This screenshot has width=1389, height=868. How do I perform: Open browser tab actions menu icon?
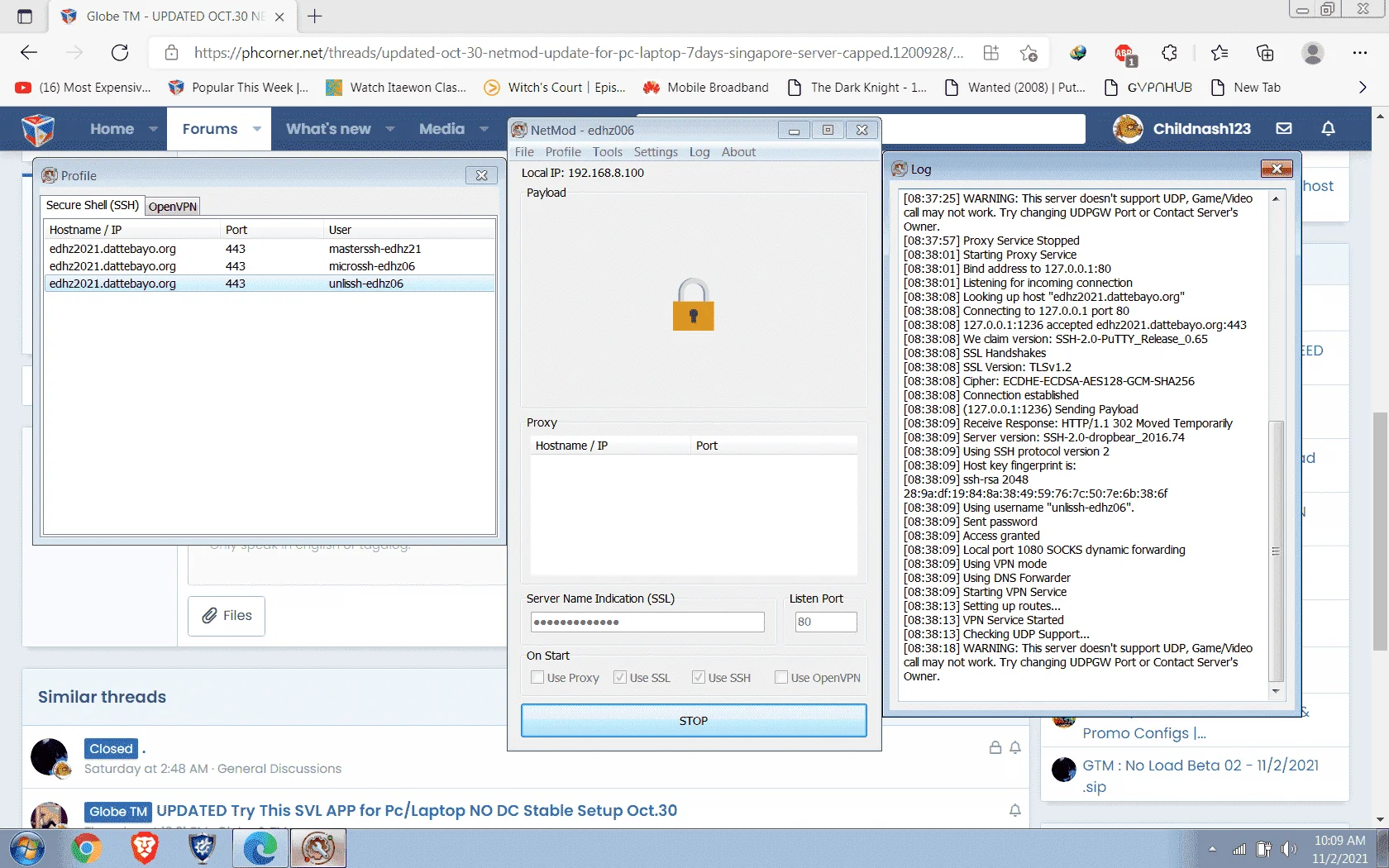(25, 16)
